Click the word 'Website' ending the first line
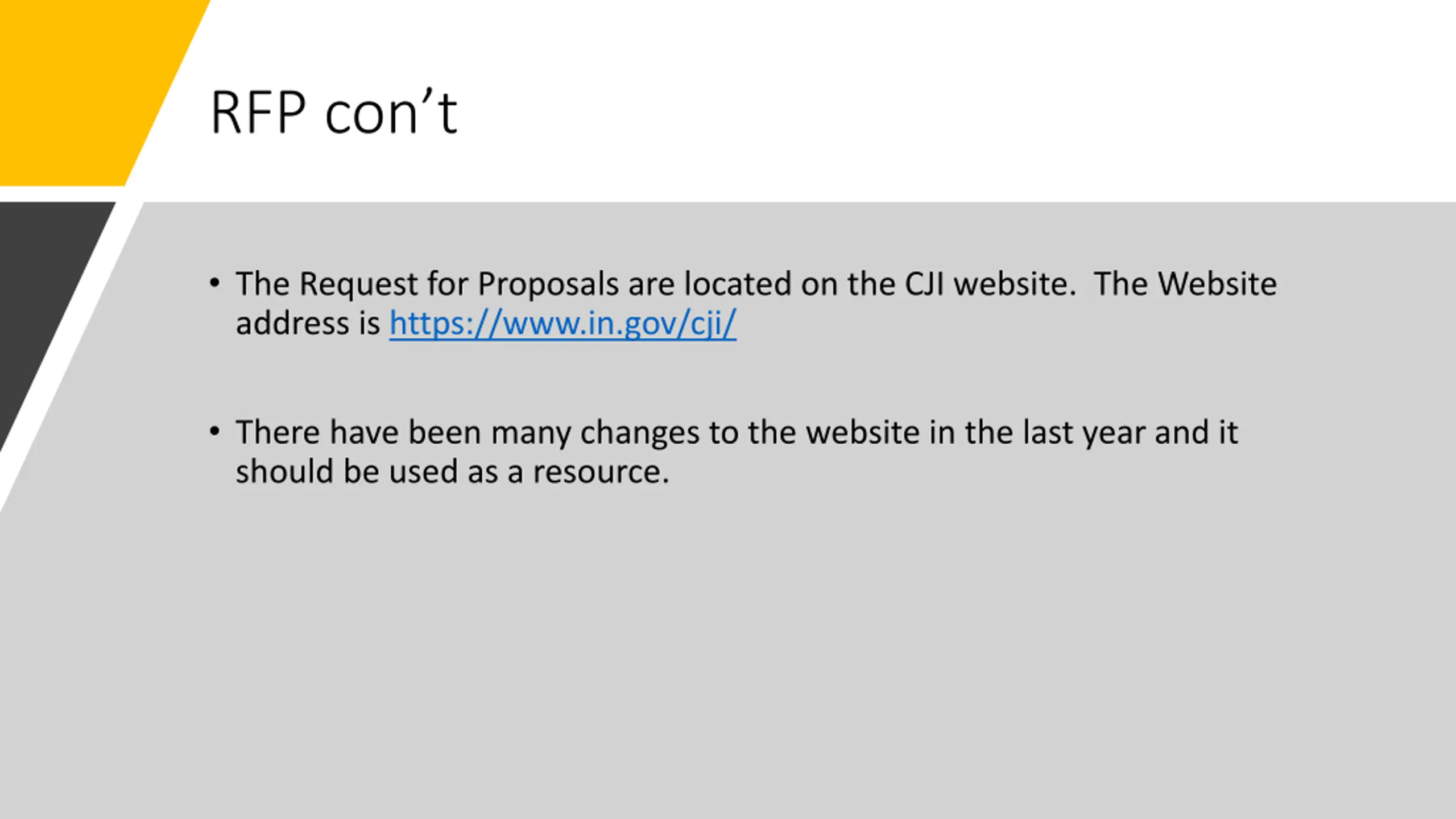1456x819 pixels. point(1218,283)
